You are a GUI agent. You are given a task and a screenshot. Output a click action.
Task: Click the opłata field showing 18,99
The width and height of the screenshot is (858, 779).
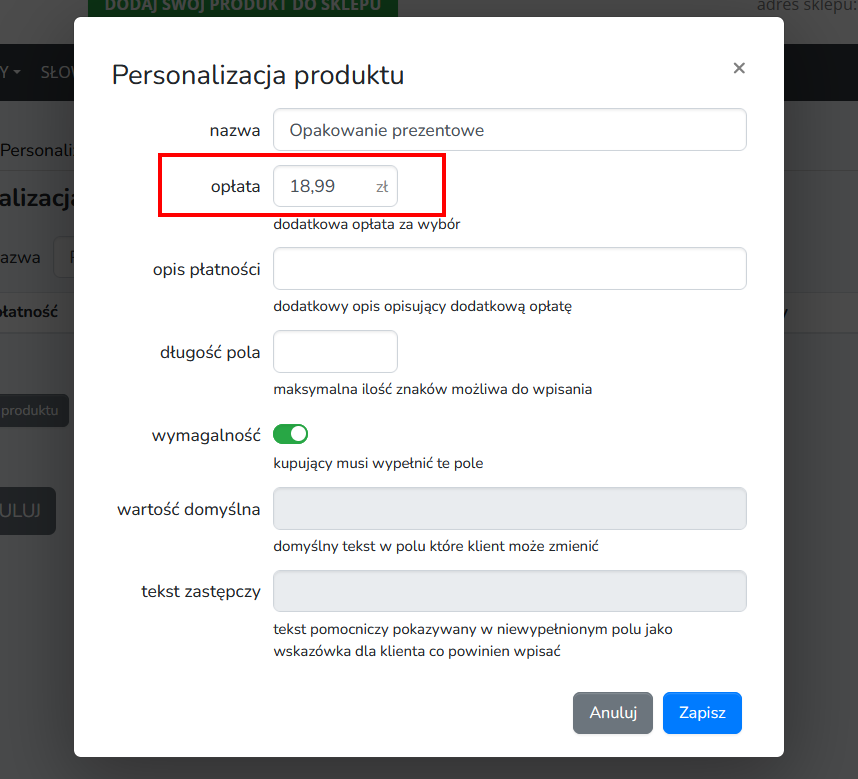point(335,187)
